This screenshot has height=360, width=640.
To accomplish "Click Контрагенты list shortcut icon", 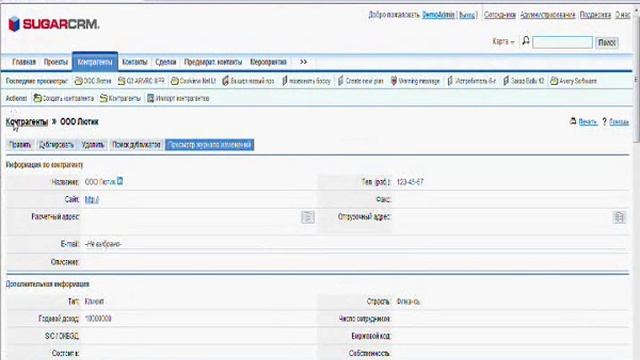I will (104, 98).
